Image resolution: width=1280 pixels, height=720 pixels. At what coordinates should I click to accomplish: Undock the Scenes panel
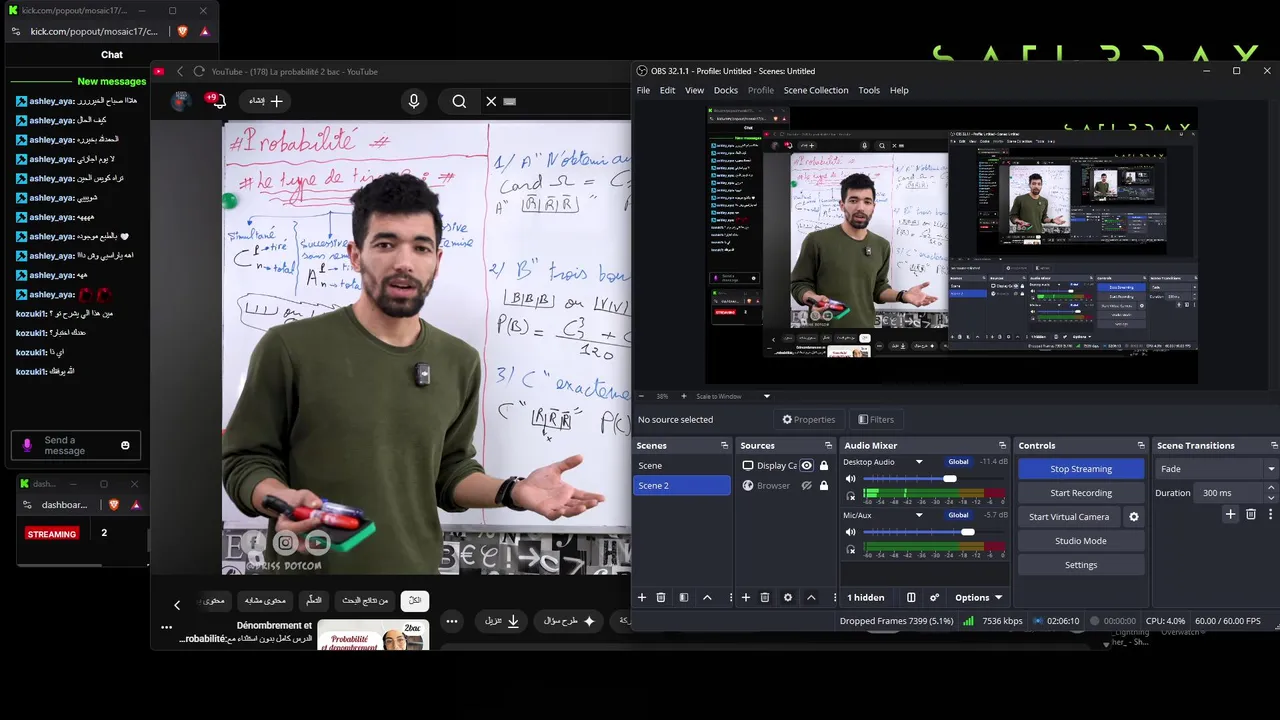click(724, 446)
